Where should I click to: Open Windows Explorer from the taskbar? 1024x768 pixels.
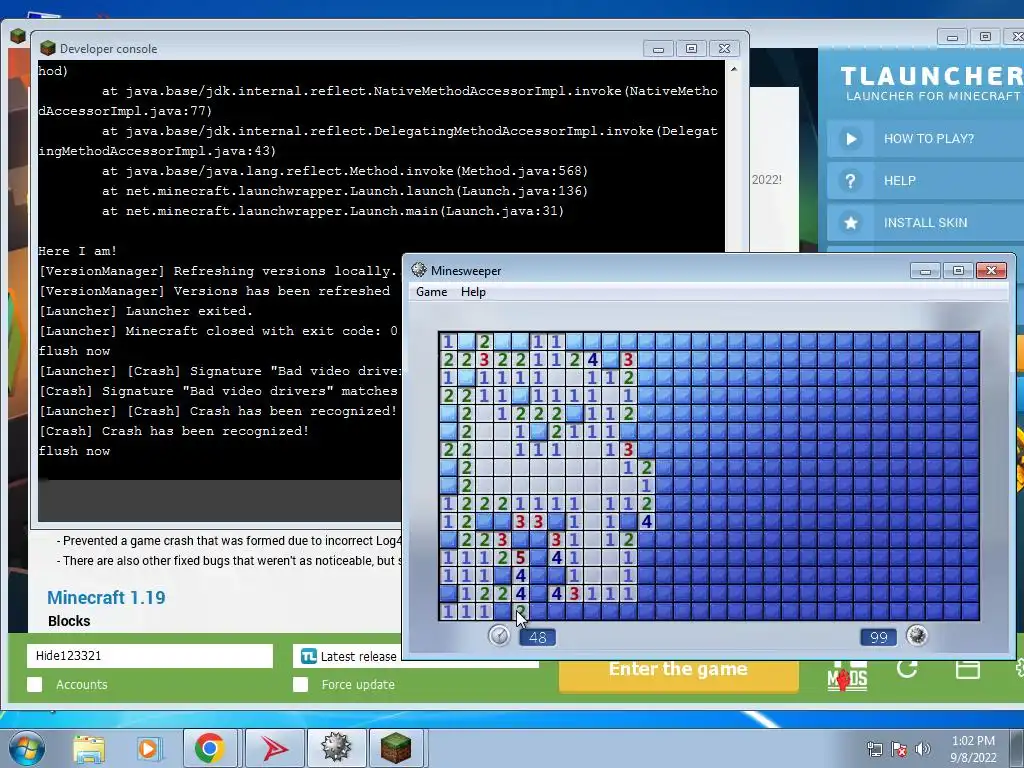pos(89,748)
